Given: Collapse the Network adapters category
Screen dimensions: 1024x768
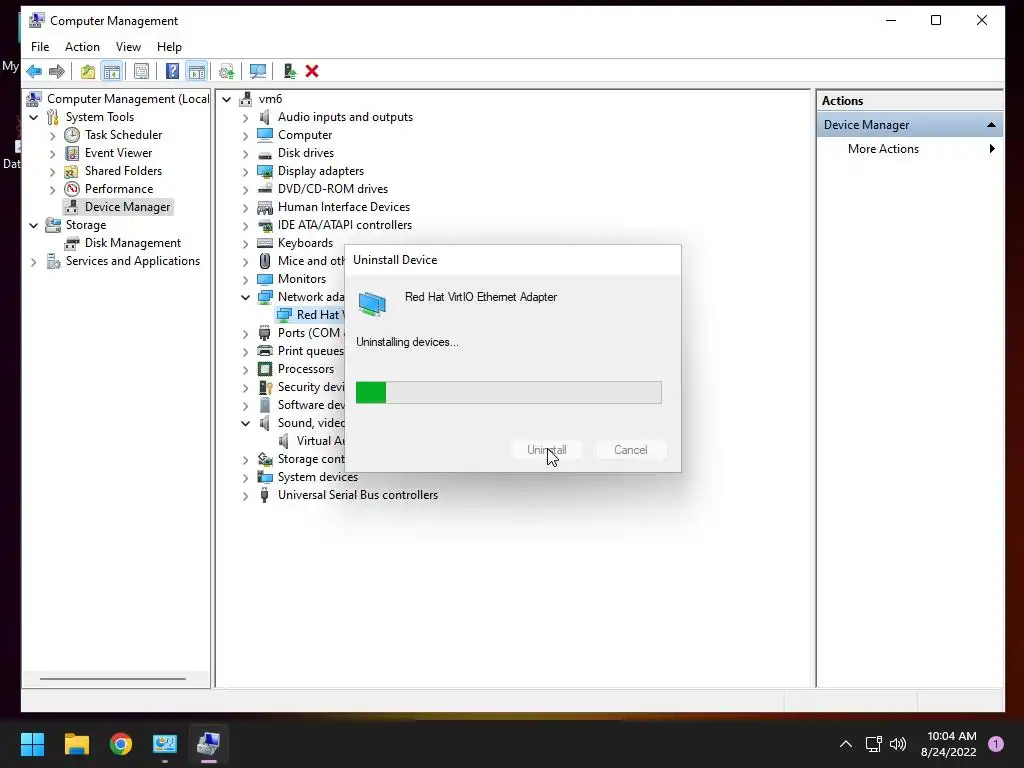Looking at the screenshot, I should (245, 297).
